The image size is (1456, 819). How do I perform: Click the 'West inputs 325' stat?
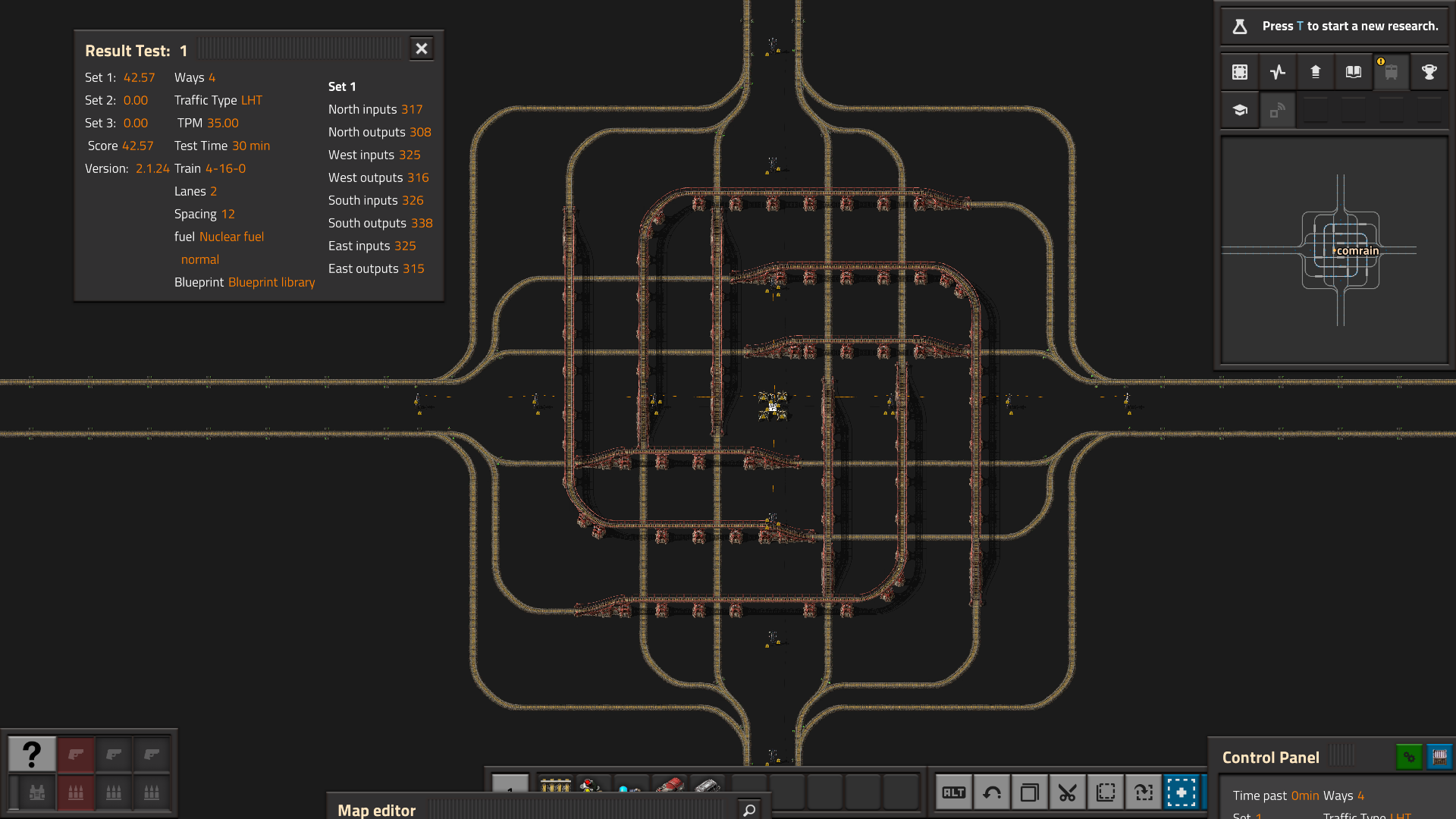coord(375,155)
